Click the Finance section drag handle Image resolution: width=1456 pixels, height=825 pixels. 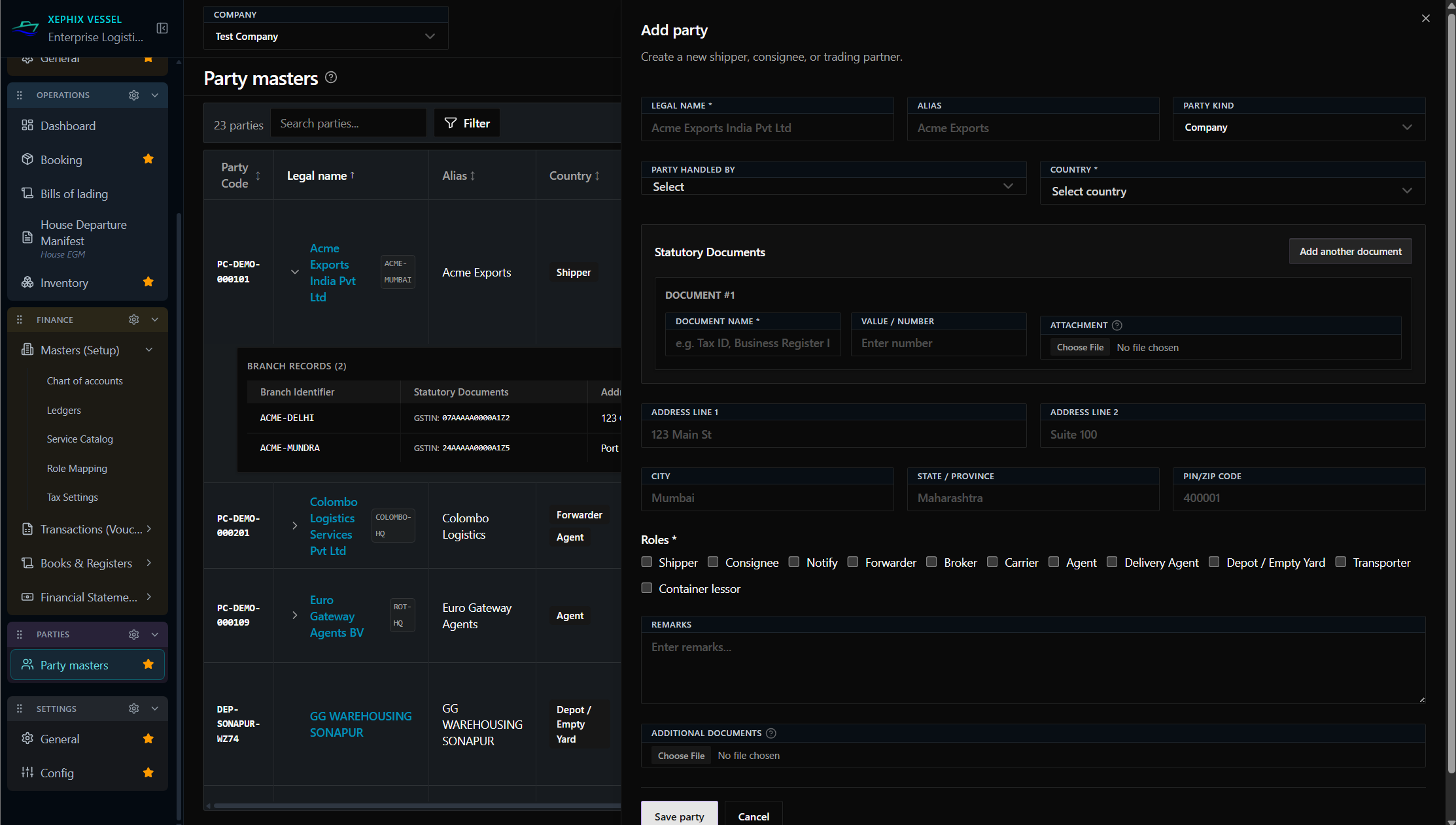click(20, 320)
